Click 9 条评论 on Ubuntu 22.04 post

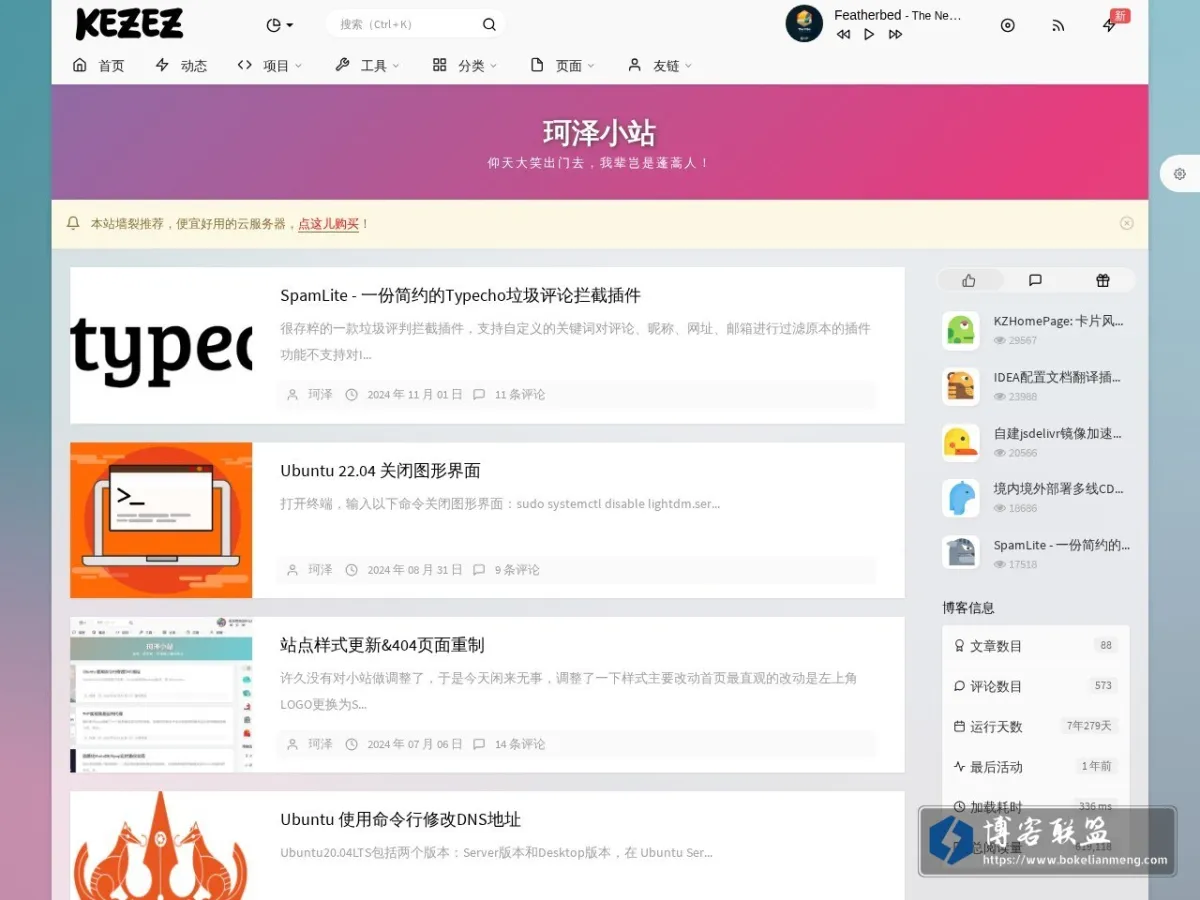pyautogui.click(x=517, y=570)
